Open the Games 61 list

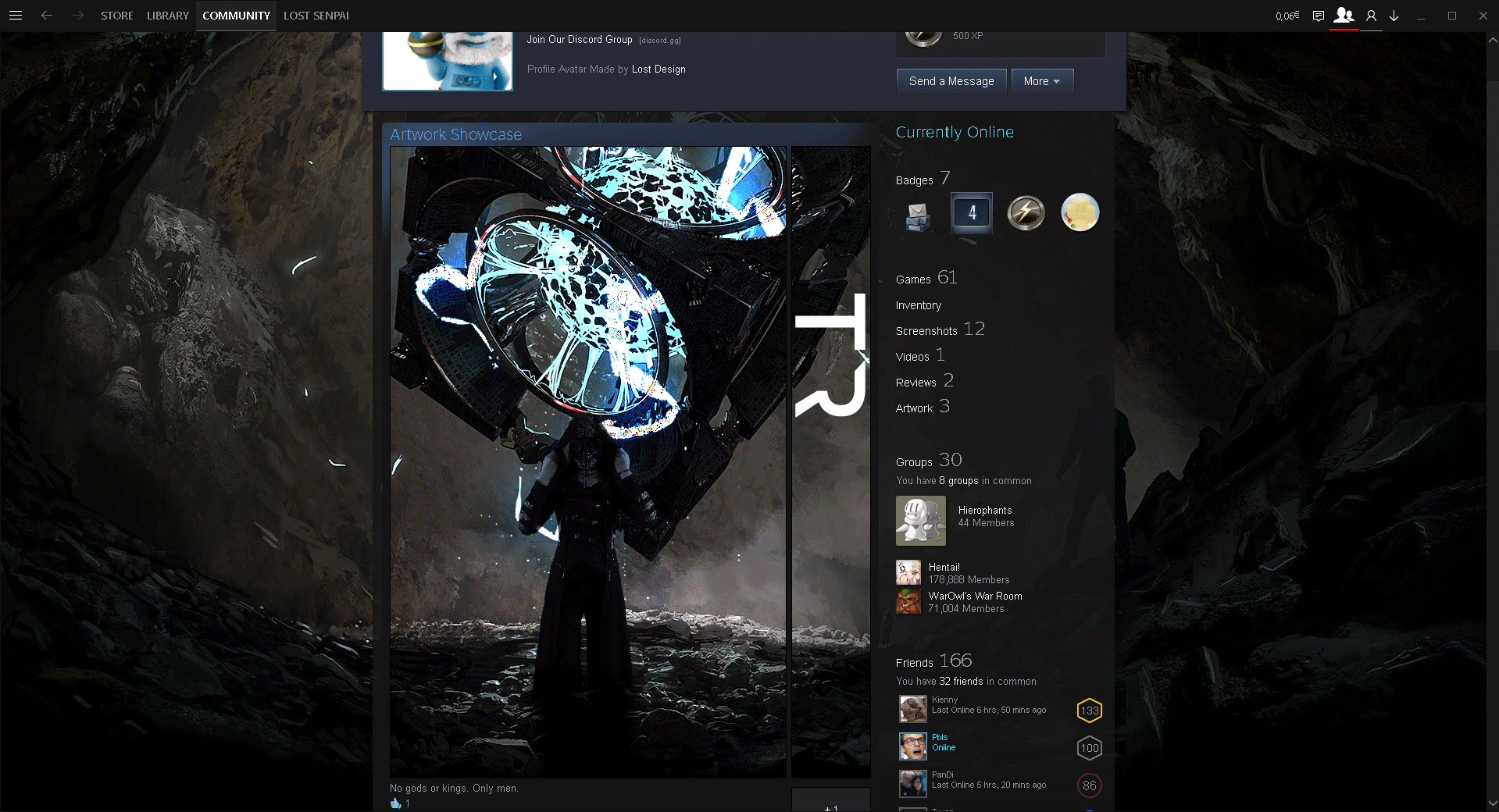926,278
